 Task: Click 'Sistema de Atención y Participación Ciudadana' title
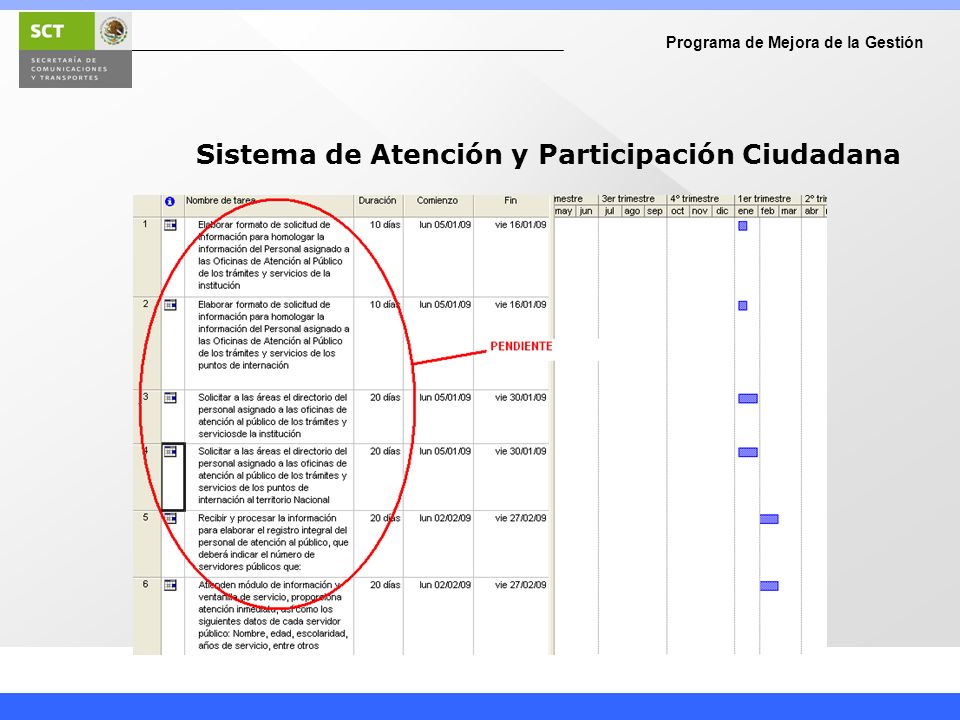coord(548,154)
